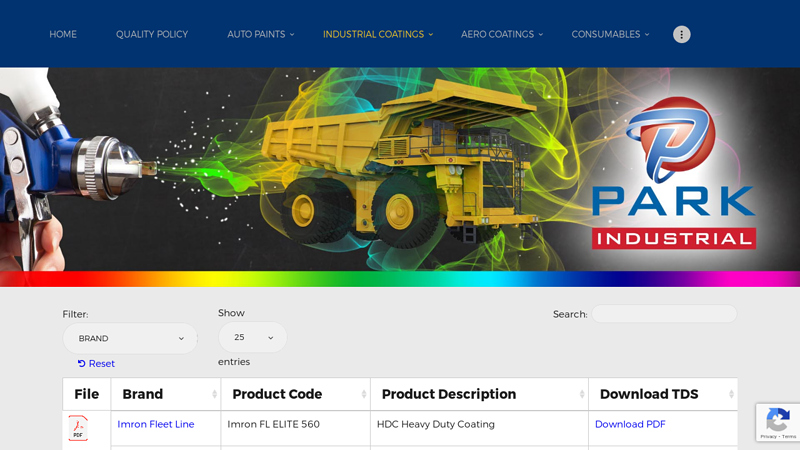The image size is (800, 450).
Task: Open the BRAND filter dropdown
Action: pyautogui.click(x=130, y=338)
